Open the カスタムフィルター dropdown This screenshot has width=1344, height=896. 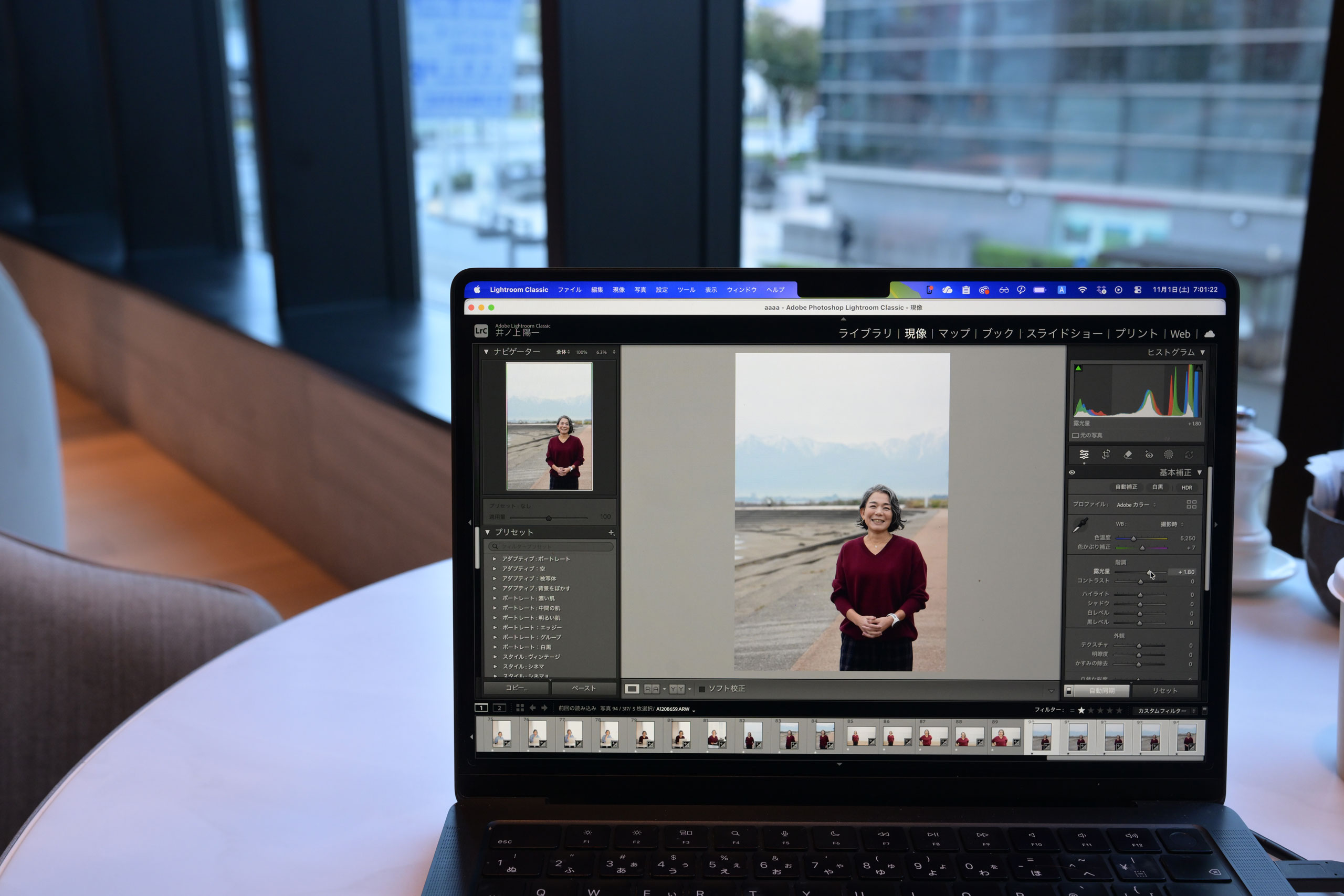pos(1165,711)
